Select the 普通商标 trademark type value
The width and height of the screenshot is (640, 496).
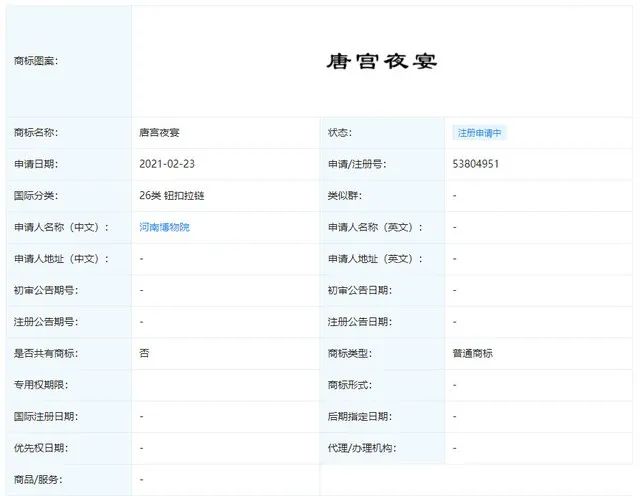(473, 353)
